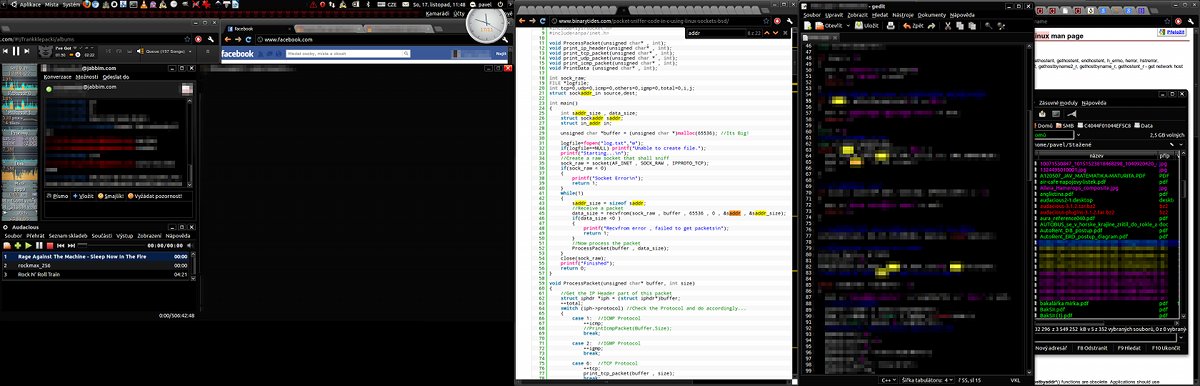Screen dimensions: 1200x386
Task: Open Aplikace menu in top panel
Action: click(x=30, y=5)
